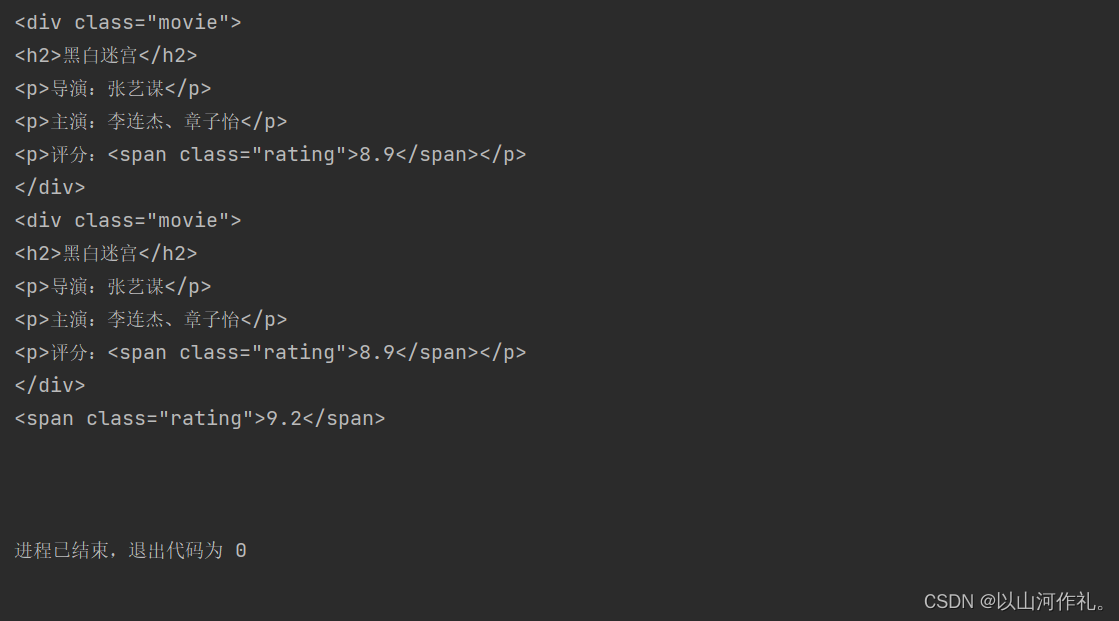Screen dimensions: 1119x621
Task: Click the second 8.9 rating value
Action: tap(377, 353)
